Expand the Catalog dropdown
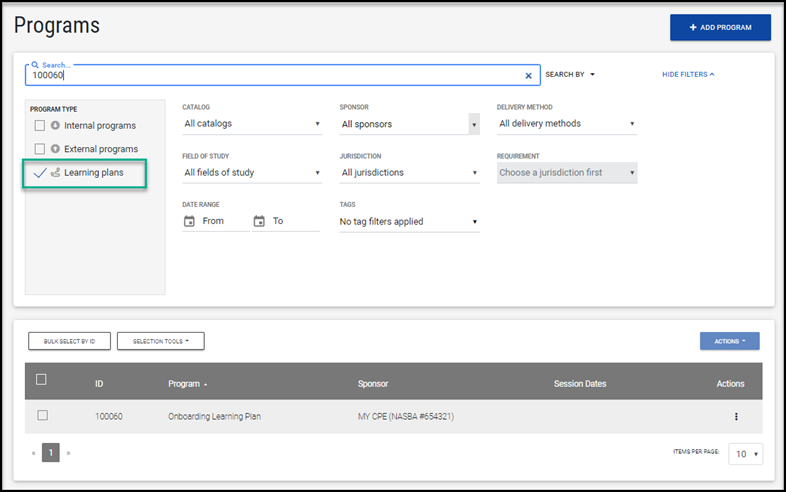Viewport: 786px width, 492px height. 252,124
